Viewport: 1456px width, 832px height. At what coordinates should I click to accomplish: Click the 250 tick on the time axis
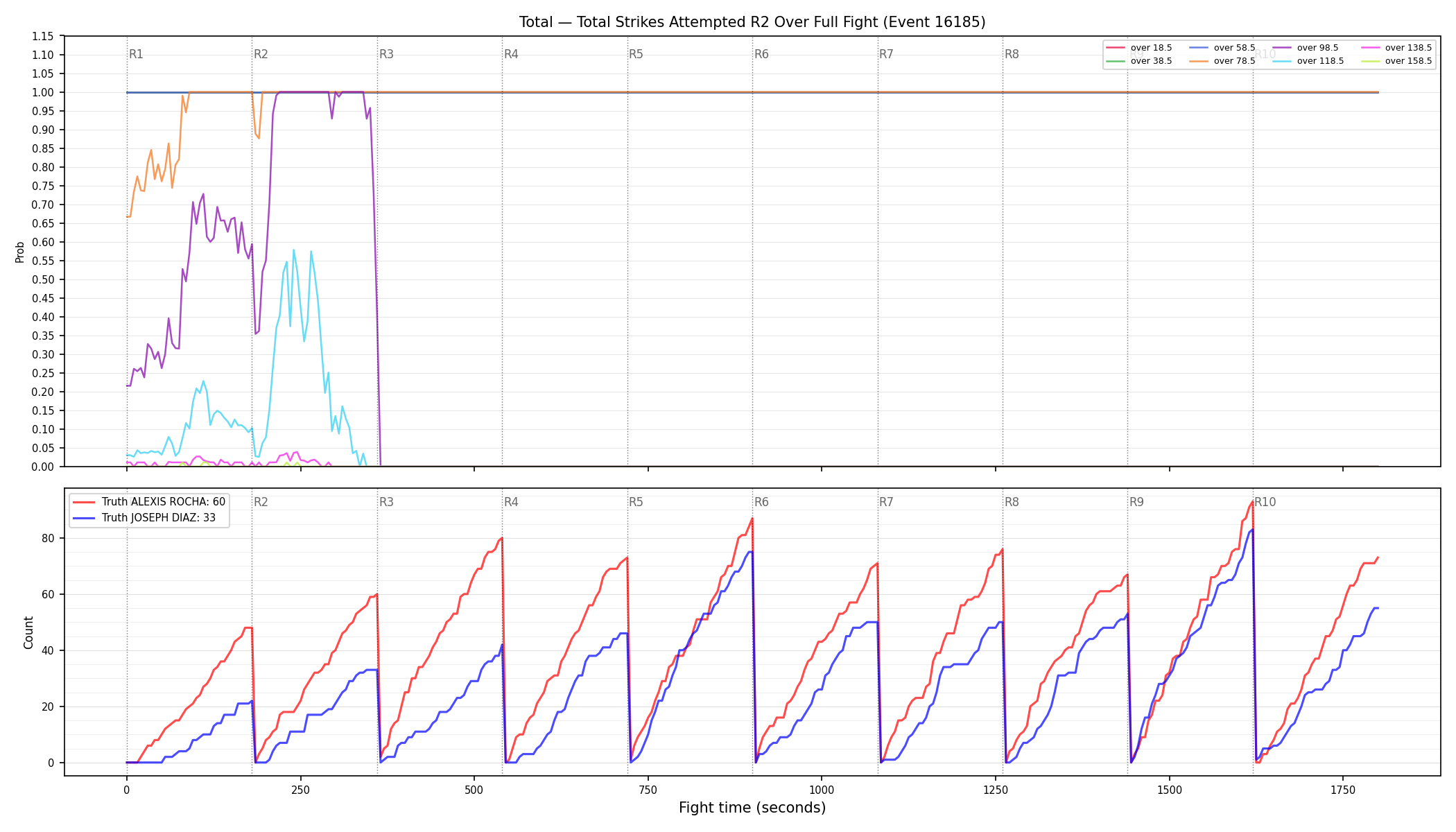pyautogui.click(x=300, y=790)
